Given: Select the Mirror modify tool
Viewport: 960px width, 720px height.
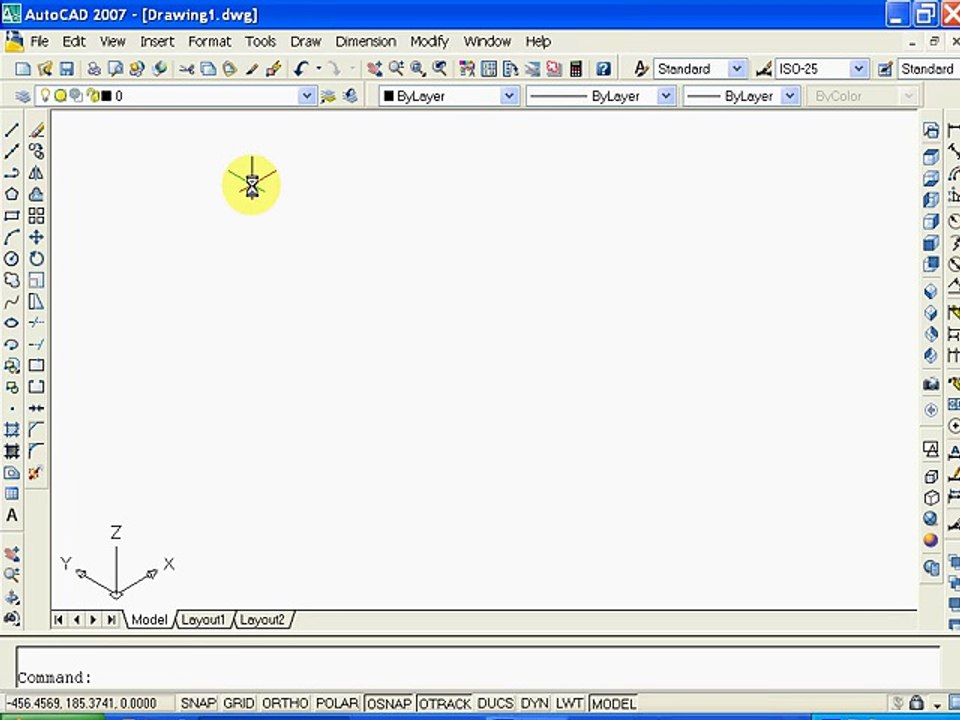Looking at the screenshot, I should click(x=36, y=173).
